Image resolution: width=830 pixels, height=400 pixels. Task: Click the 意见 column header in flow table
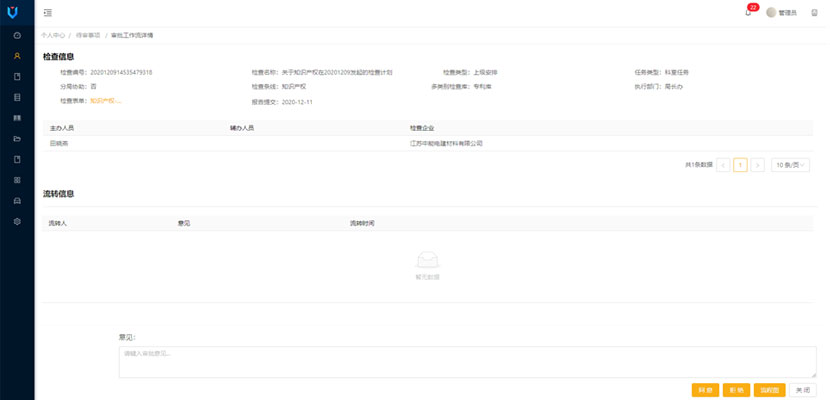(184, 223)
